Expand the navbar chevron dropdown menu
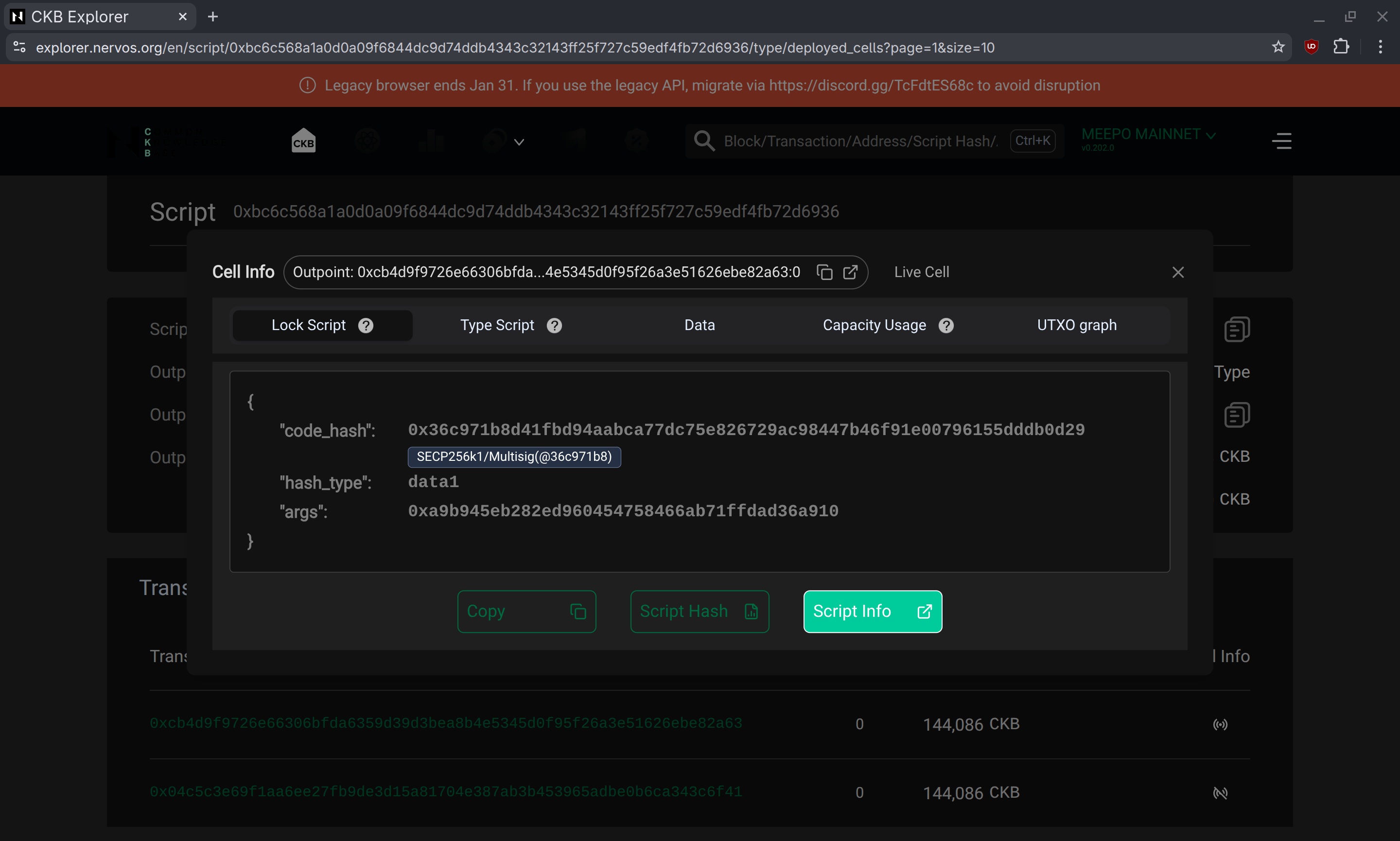This screenshot has width=1400, height=841. [x=518, y=142]
